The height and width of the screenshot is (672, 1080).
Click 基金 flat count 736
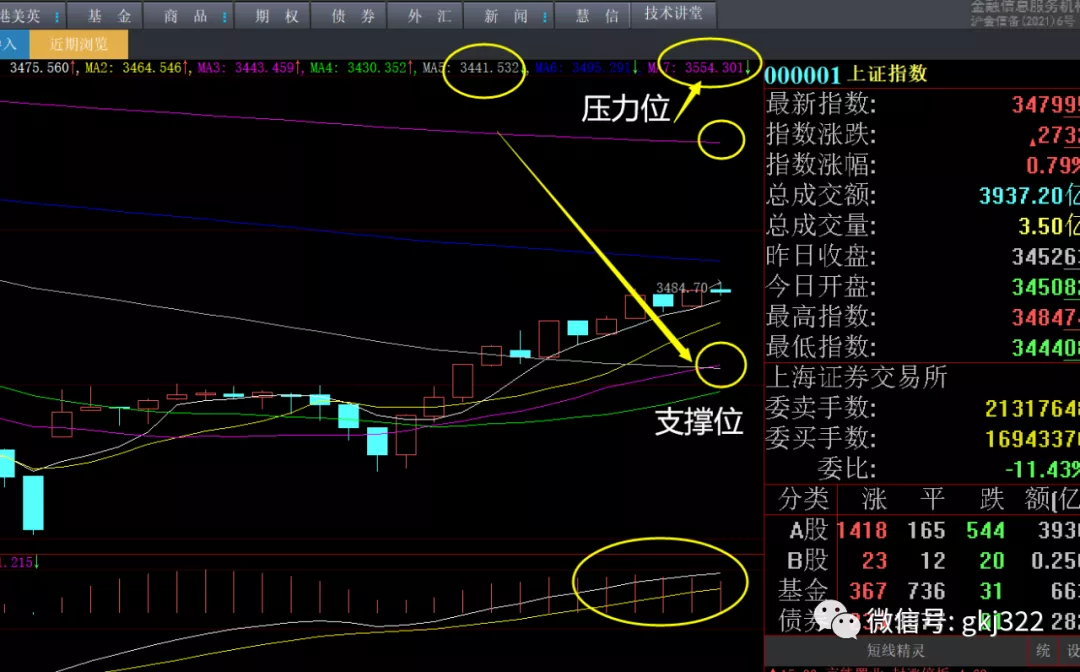coord(926,591)
